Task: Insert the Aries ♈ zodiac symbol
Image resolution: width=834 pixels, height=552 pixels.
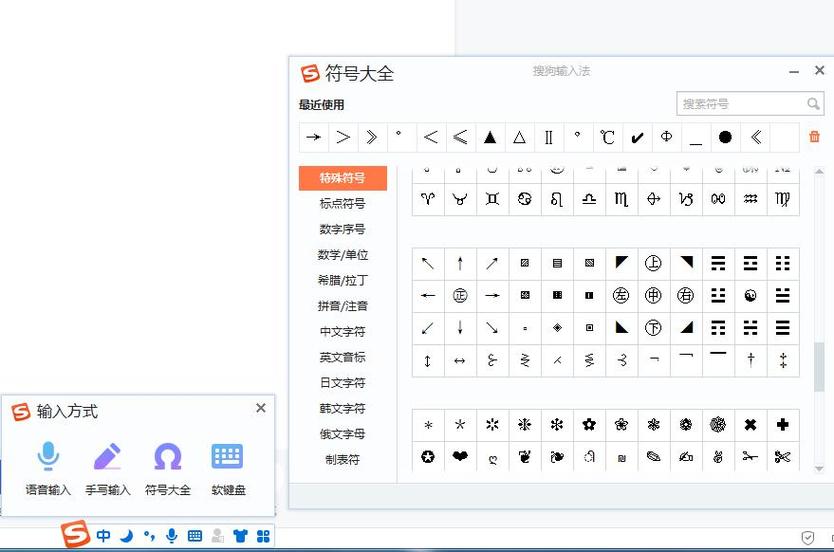Action: point(428,199)
